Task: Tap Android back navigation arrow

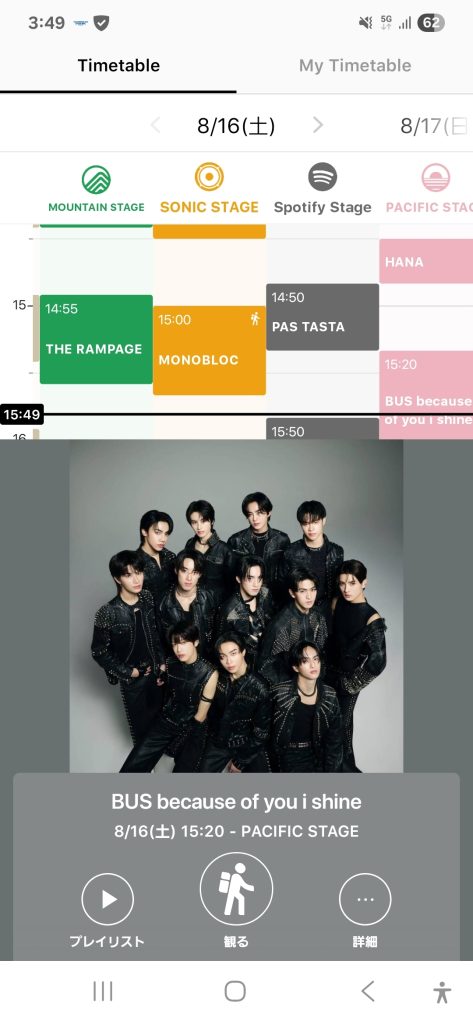Action: (x=368, y=991)
